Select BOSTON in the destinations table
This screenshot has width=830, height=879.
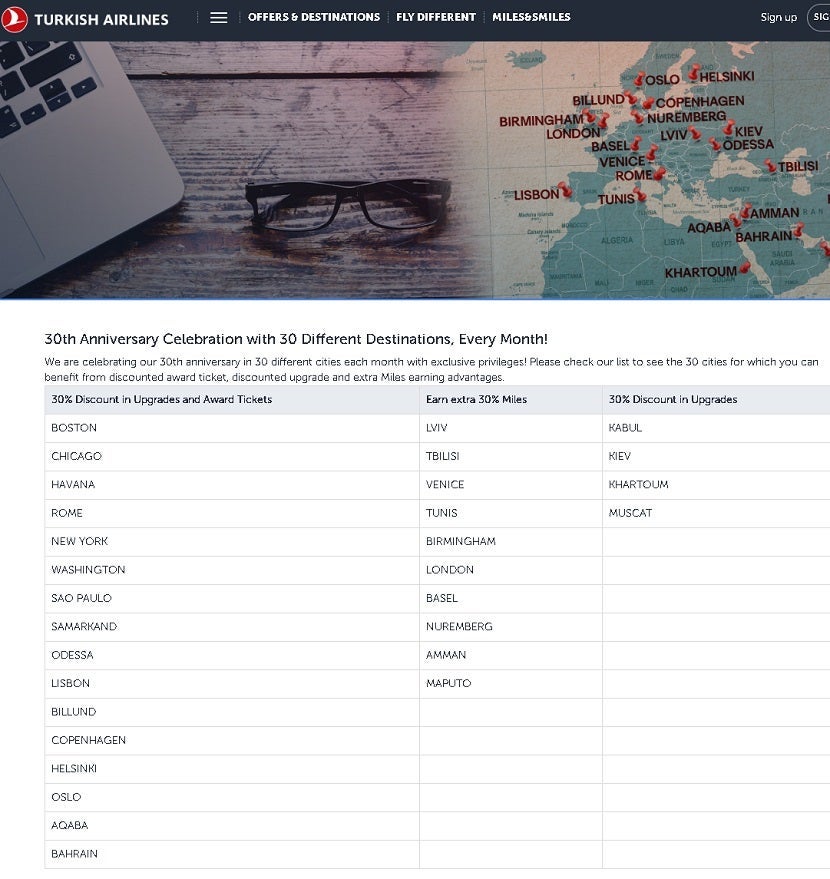[x=74, y=428]
